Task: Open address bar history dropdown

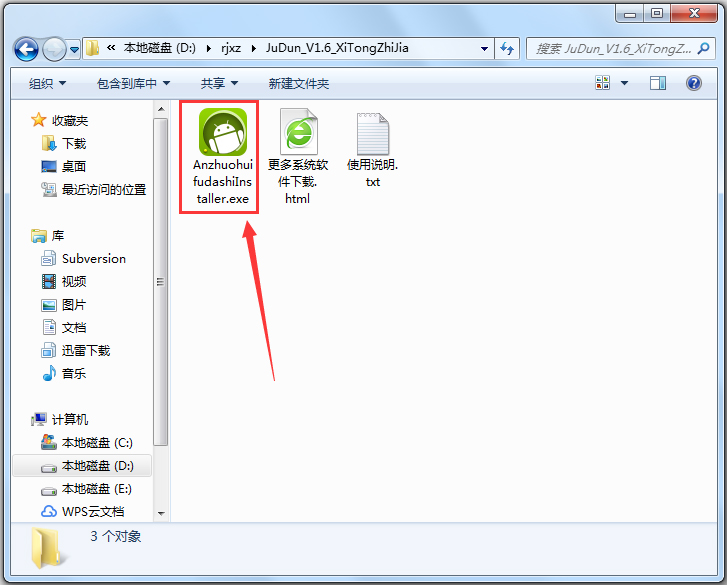Action: [x=484, y=48]
